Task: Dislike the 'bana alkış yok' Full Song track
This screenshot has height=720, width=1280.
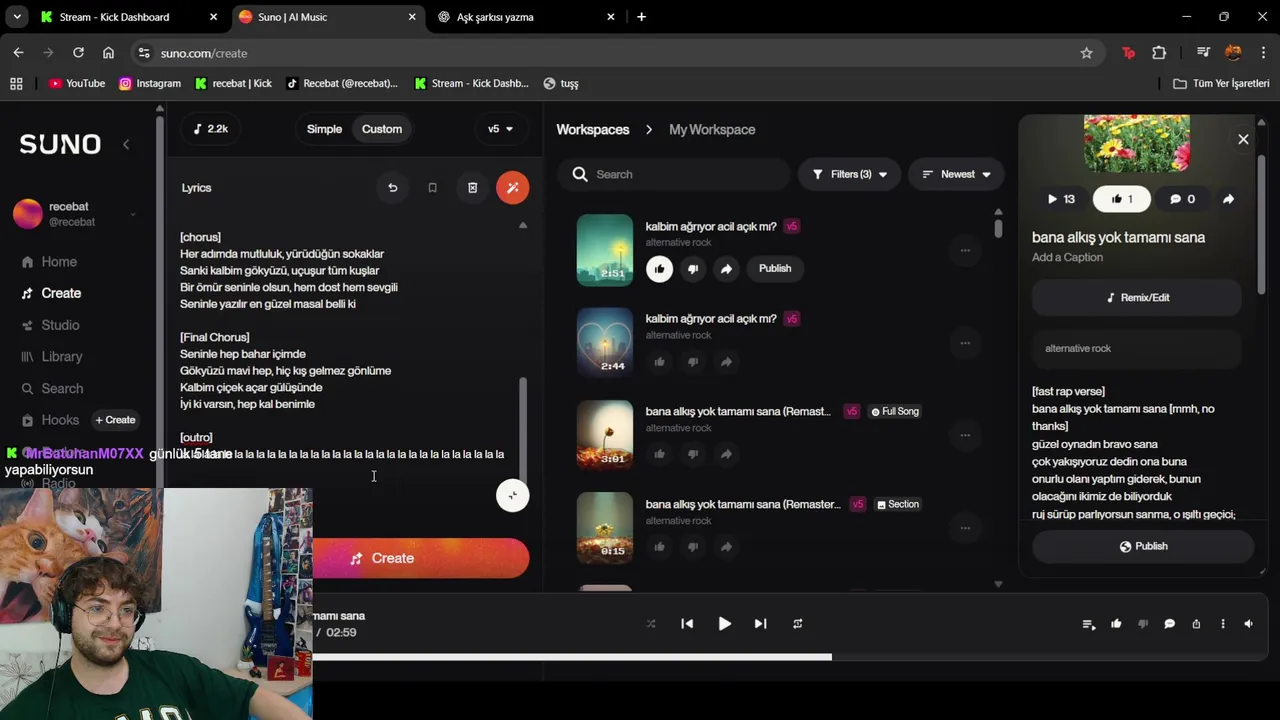Action: [692, 454]
